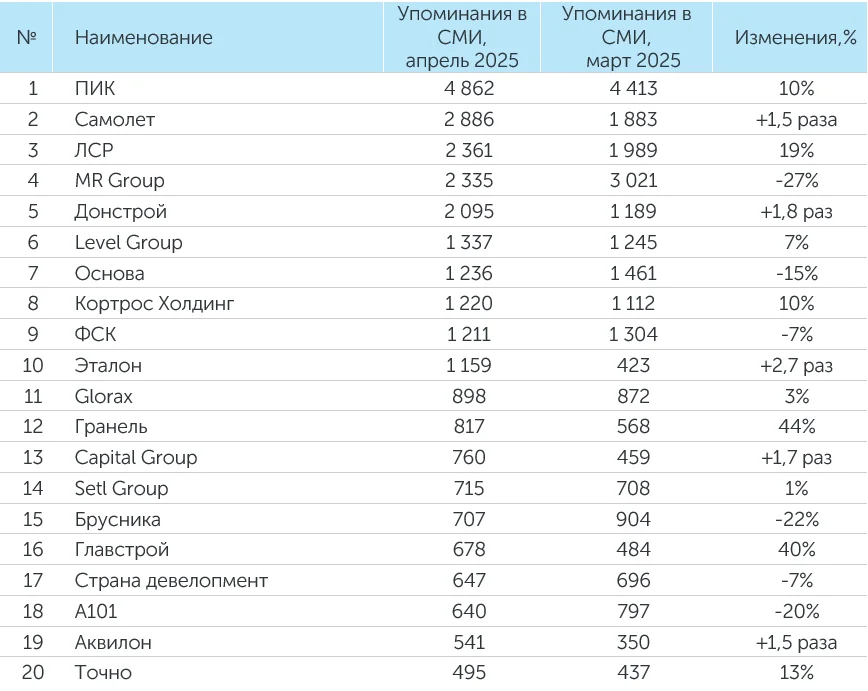Click the 'Capital Group' entry

point(136,457)
